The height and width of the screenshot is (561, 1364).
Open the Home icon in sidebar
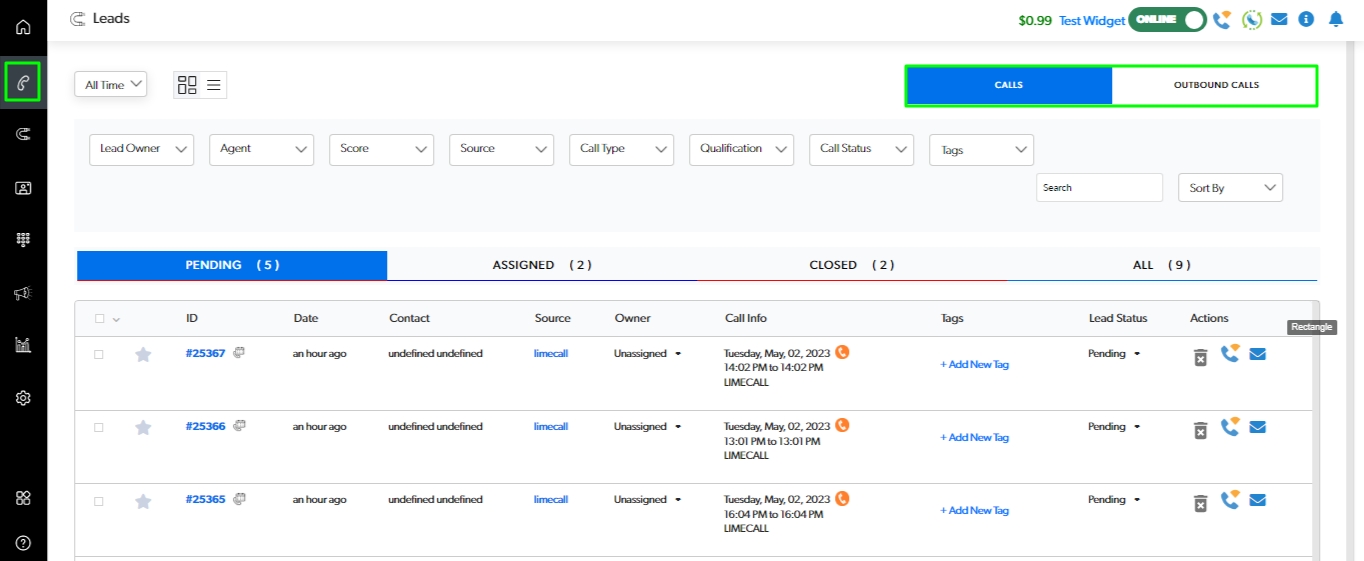point(23,27)
